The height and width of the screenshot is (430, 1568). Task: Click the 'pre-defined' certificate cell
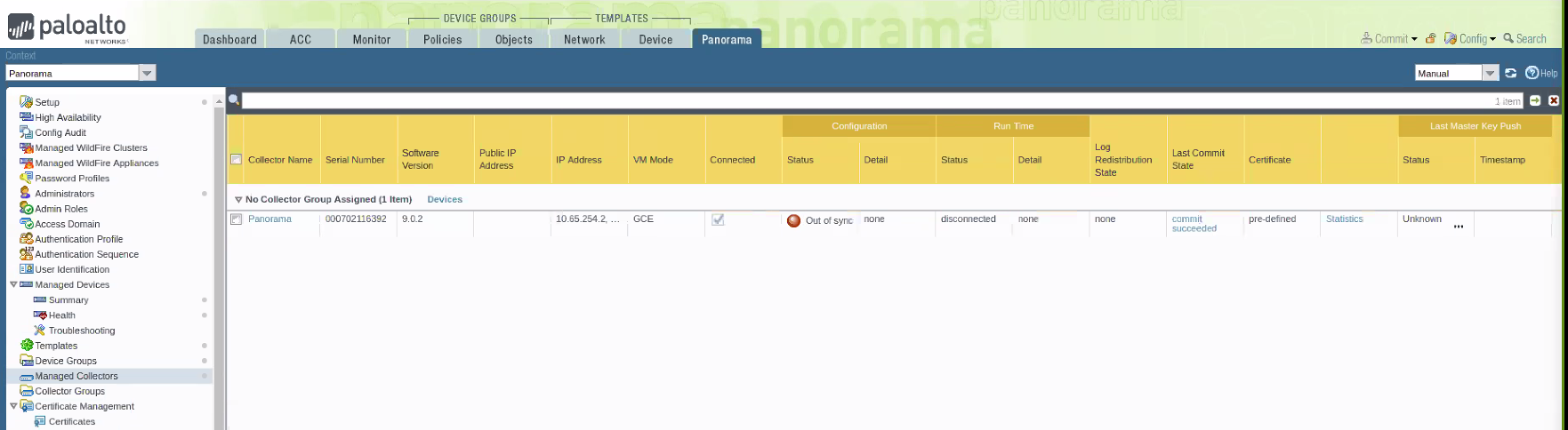1272,219
